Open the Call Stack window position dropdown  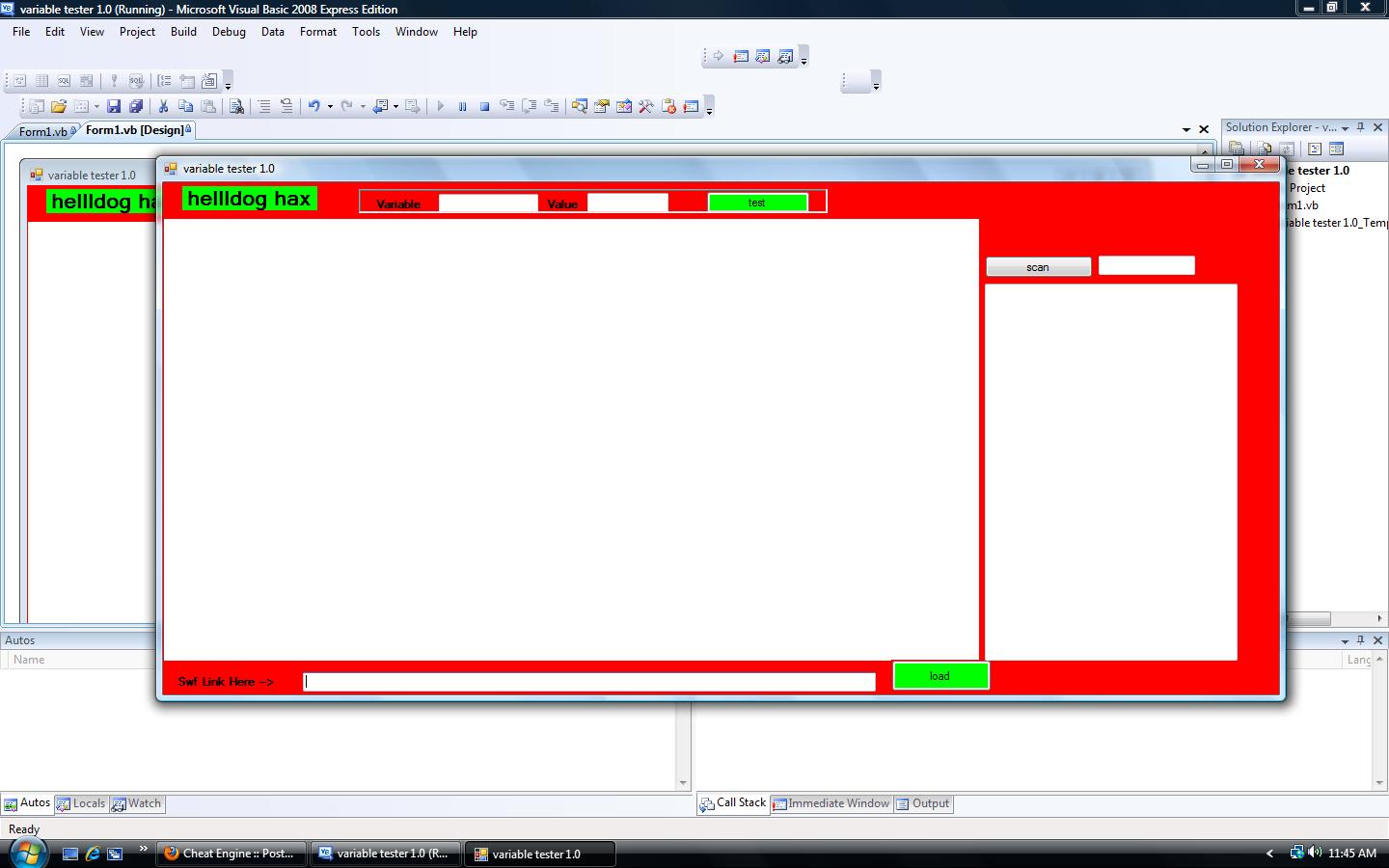[1345, 641]
